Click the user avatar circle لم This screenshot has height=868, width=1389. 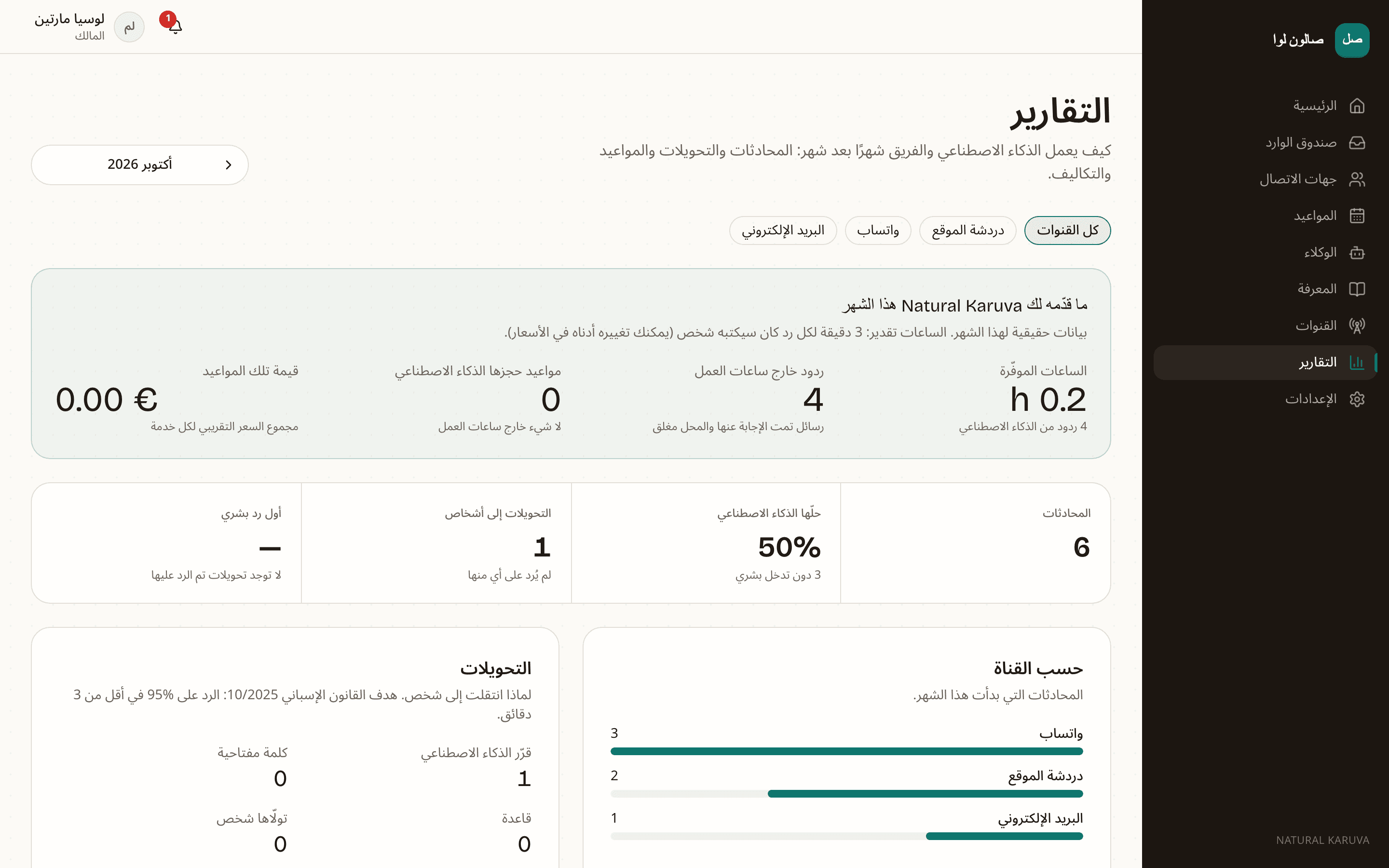129,27
